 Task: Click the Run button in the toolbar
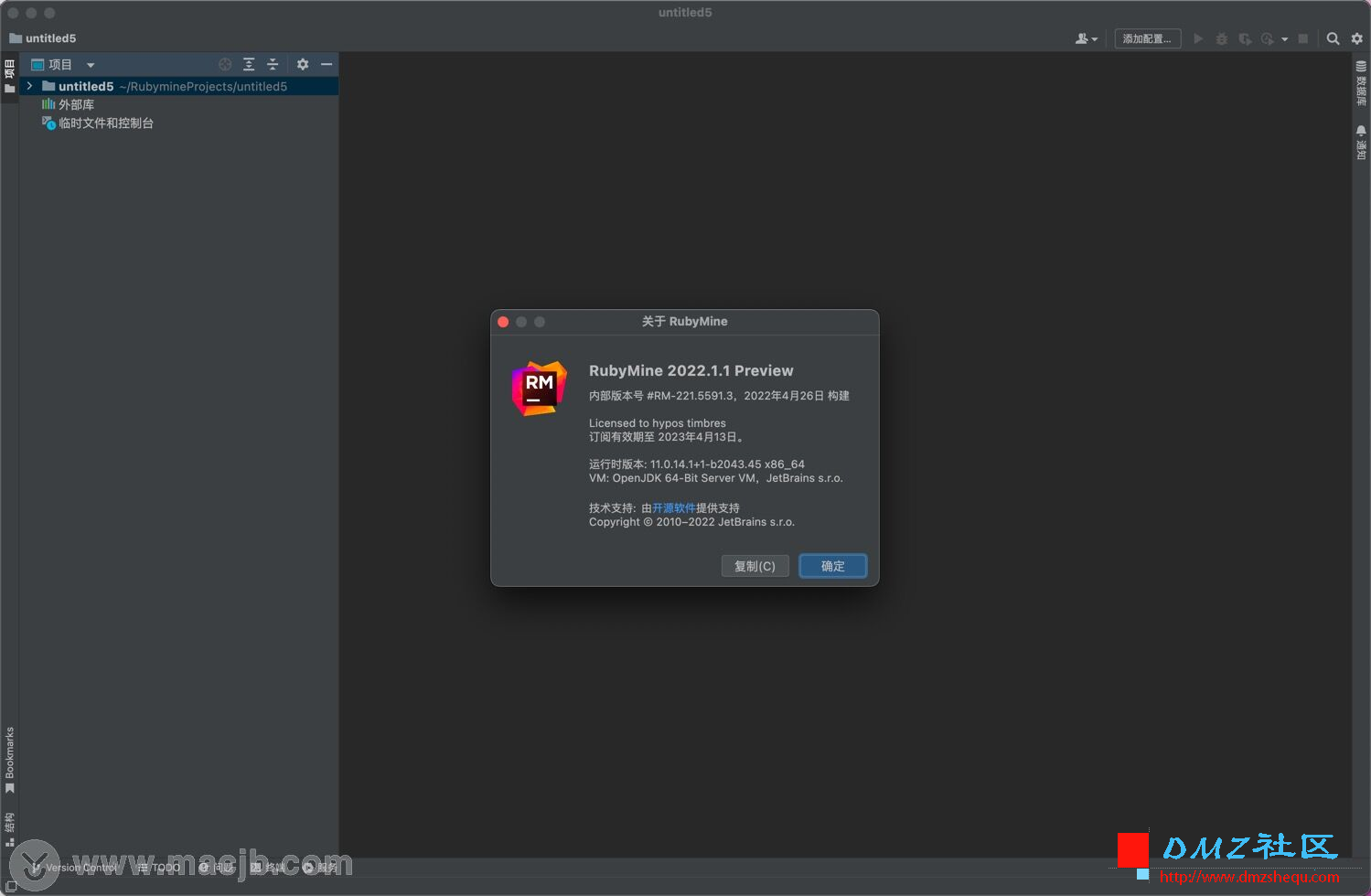pos(1198,38)
